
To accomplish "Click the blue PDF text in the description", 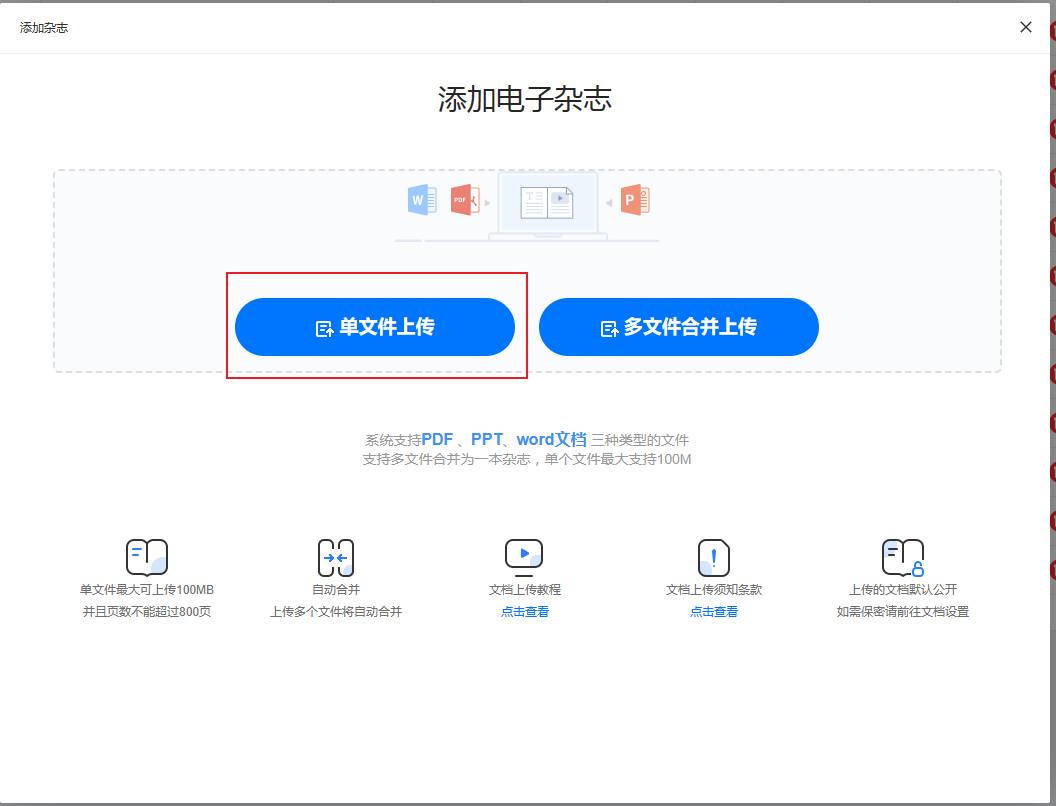I will [437, 440].
